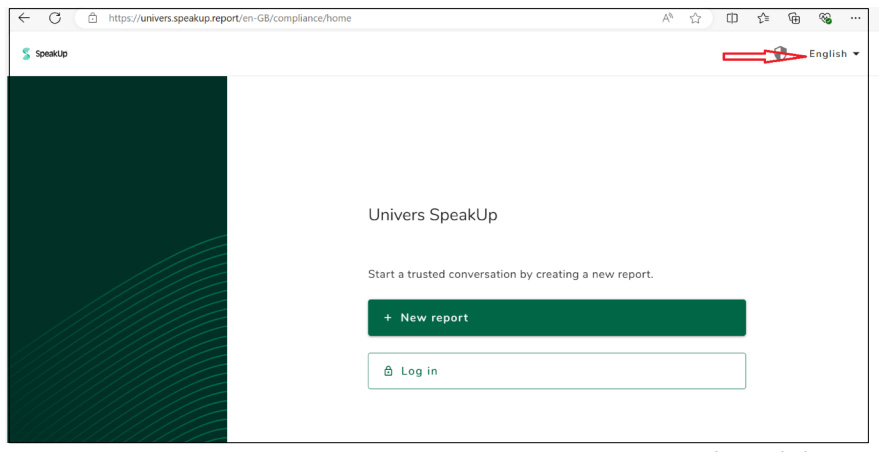Click the shield privacy icon in header
Image resolution: width=879 pixels, height=452 pixels.
(x=780, y=54)
